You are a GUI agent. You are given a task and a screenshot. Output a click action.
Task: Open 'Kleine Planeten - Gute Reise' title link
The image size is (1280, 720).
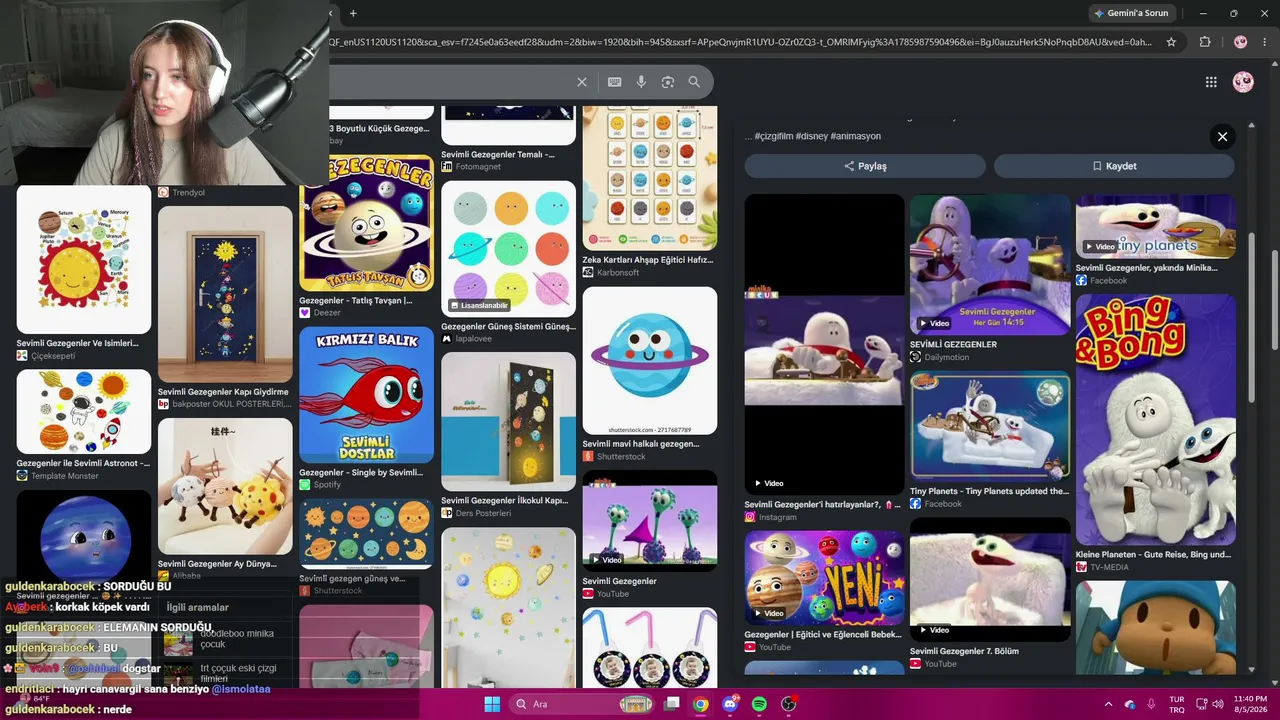[x=1153, y=555]
